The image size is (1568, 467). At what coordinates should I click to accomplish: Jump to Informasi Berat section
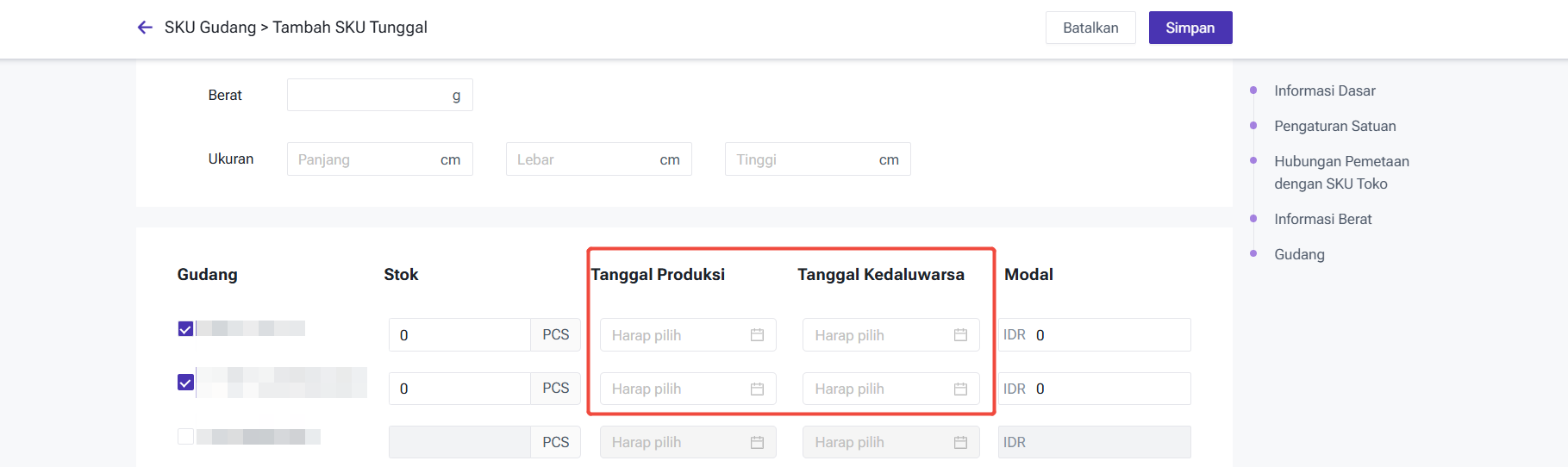(1322, 219)
